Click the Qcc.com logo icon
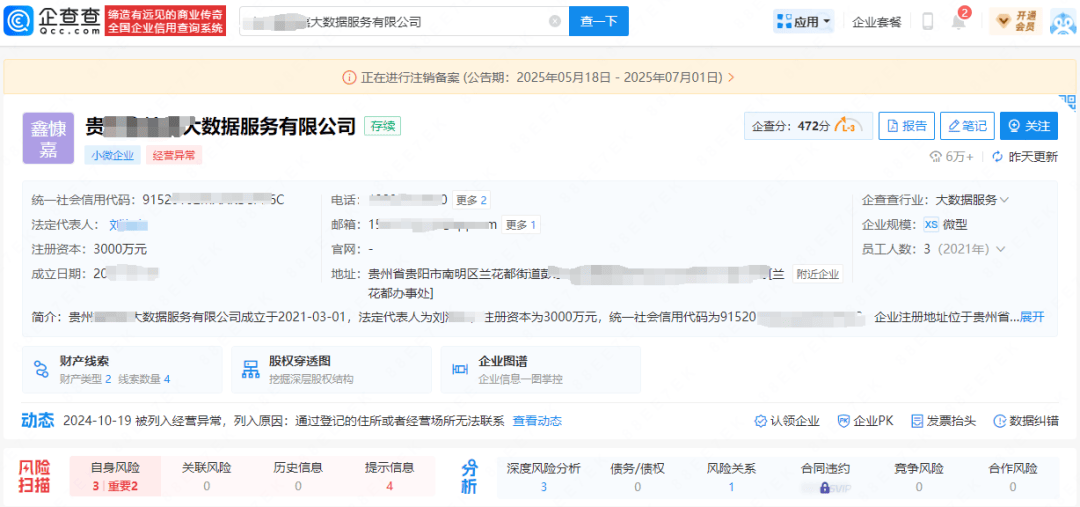 point(22,21)
